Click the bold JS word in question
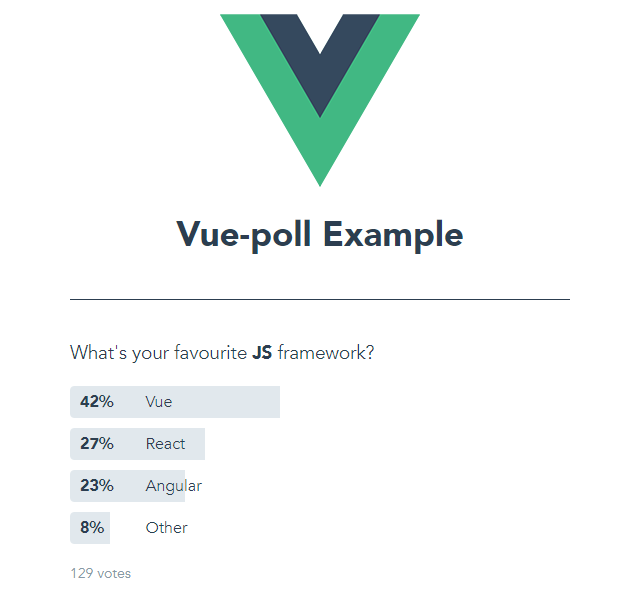This screenshot has width=644, height=597. pyautogui.click(x=262, y=353)
